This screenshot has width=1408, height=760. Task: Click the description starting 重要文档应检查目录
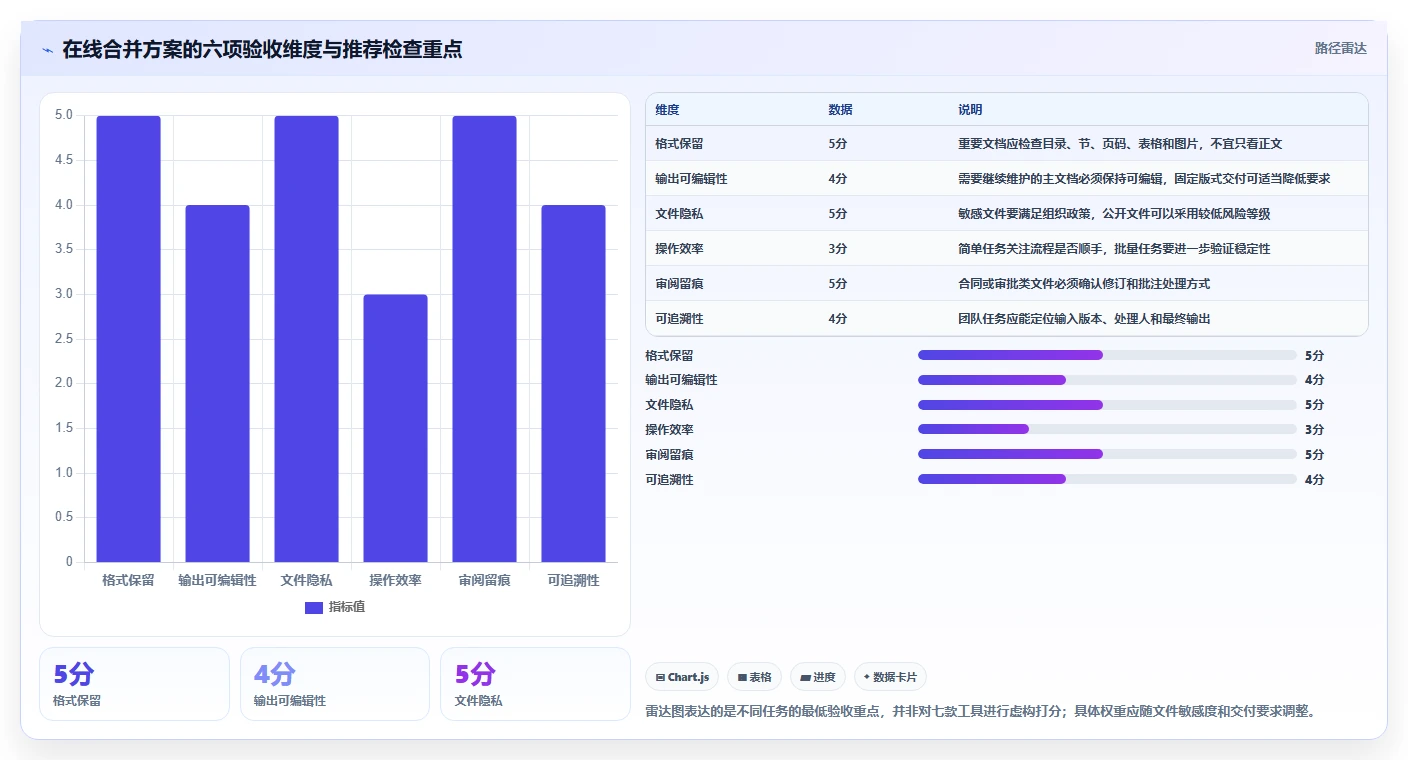[1120, 144]
